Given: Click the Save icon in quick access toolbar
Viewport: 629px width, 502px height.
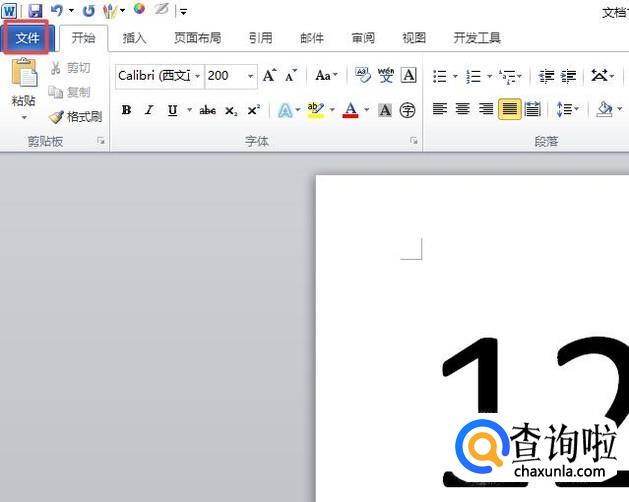Looking at the screenshot, I should (35, 10).
